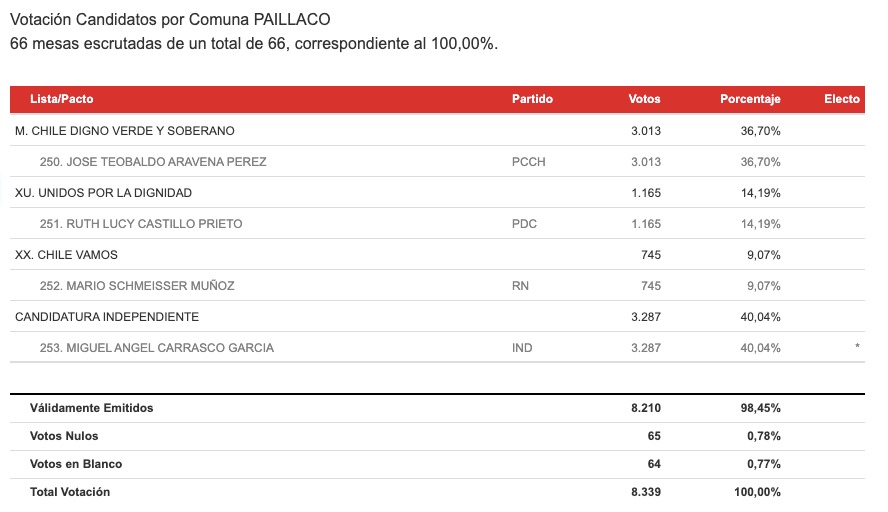This screenshot has height=512, width=888.
Task: Click the Votos Nulos summary row
Action: pyautogui.click(x=437, y=436)
